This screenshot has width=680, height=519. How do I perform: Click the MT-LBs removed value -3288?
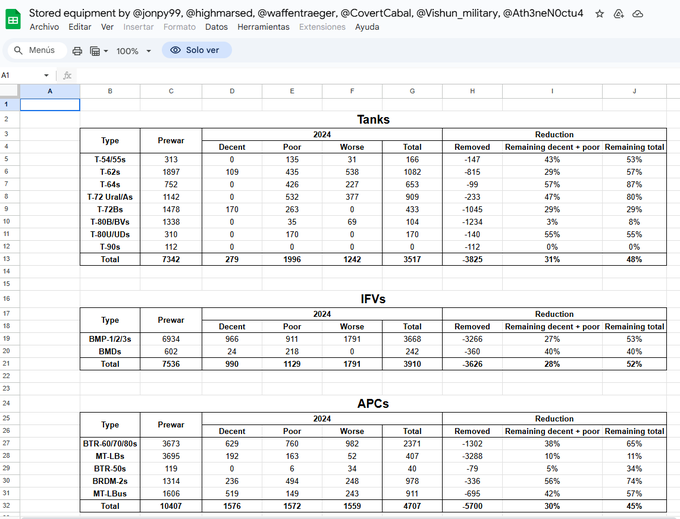coord(472,456)
